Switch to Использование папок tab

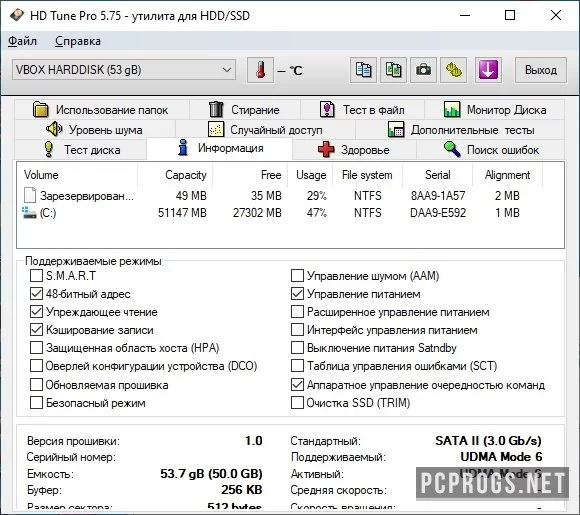tap(101, 110)
